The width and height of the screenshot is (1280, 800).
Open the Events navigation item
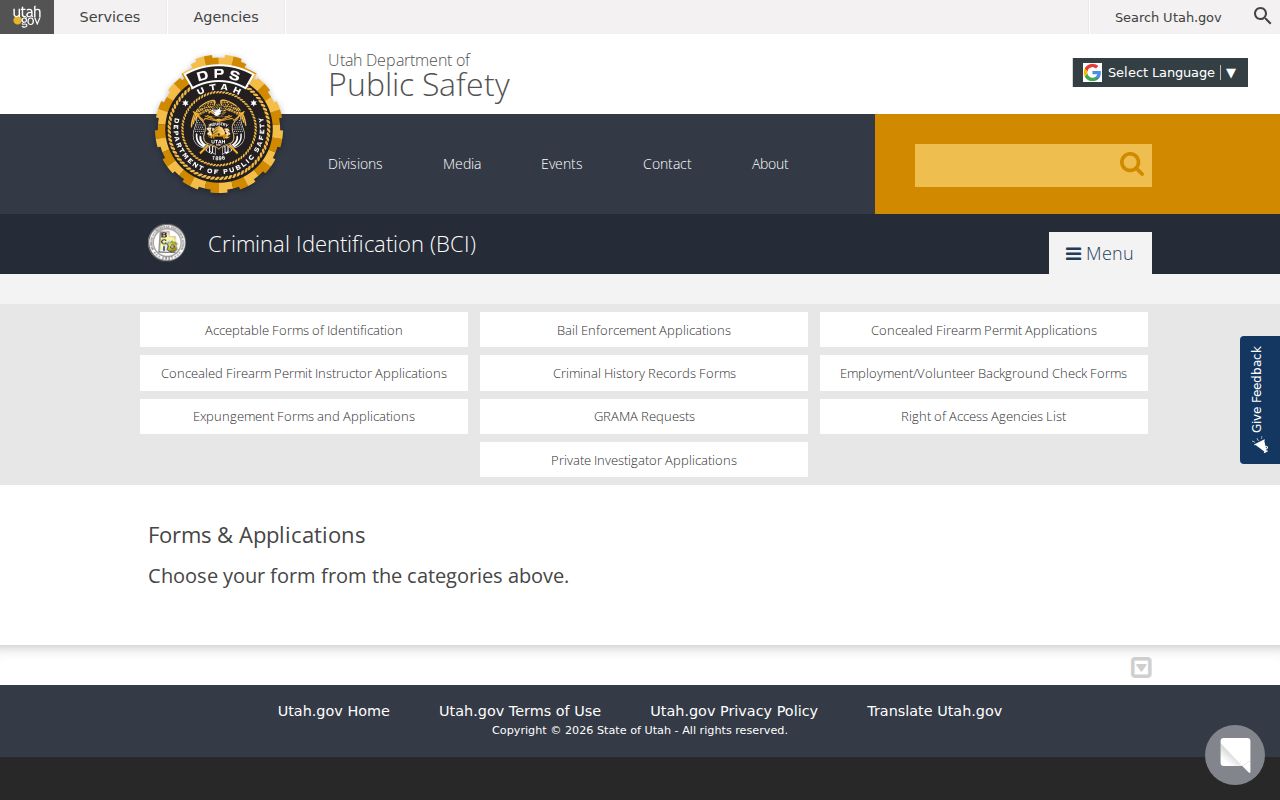pyautogui.click(x=561, y=164)
